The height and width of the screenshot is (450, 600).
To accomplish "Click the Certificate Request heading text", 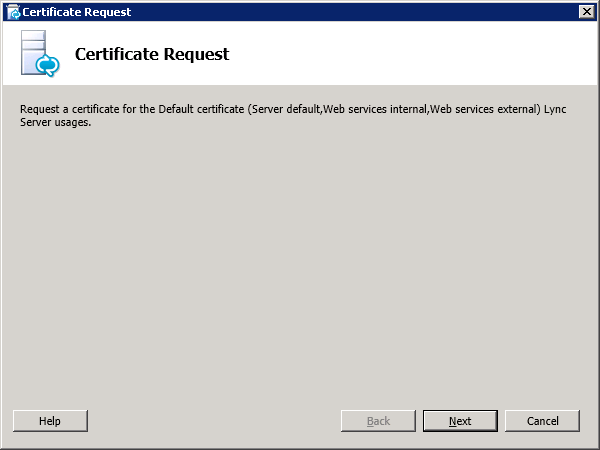I will pyautogui.click(x=152, y=54).
